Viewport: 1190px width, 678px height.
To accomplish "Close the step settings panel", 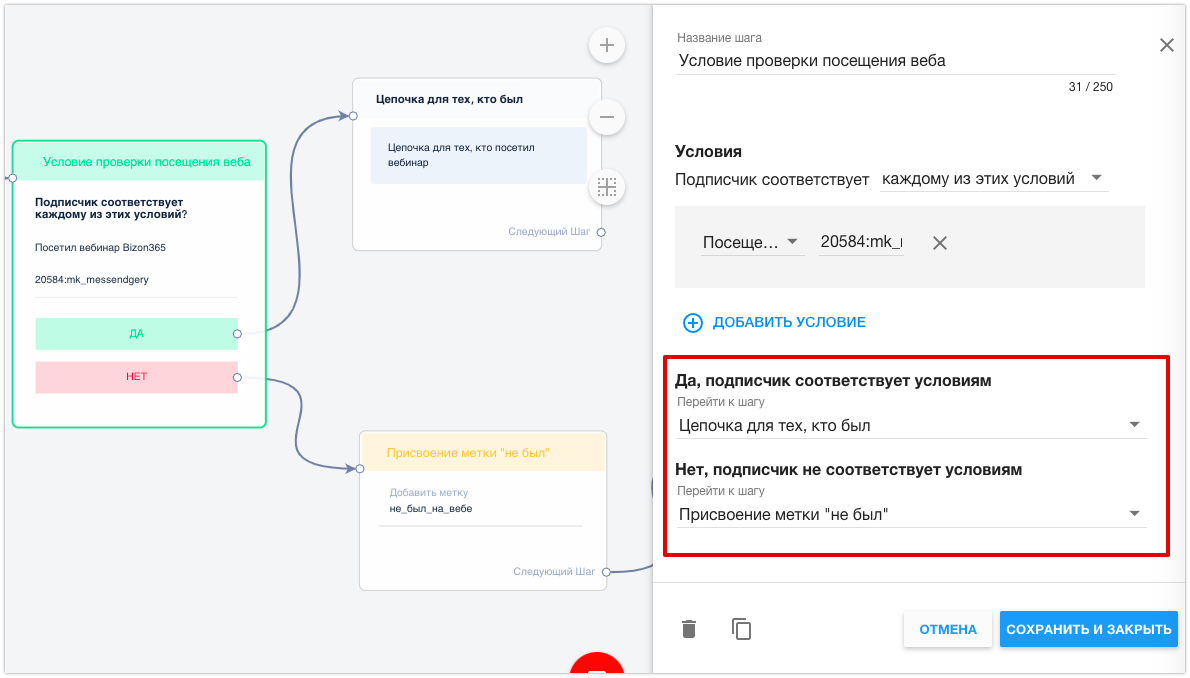I will point(1166,45).
